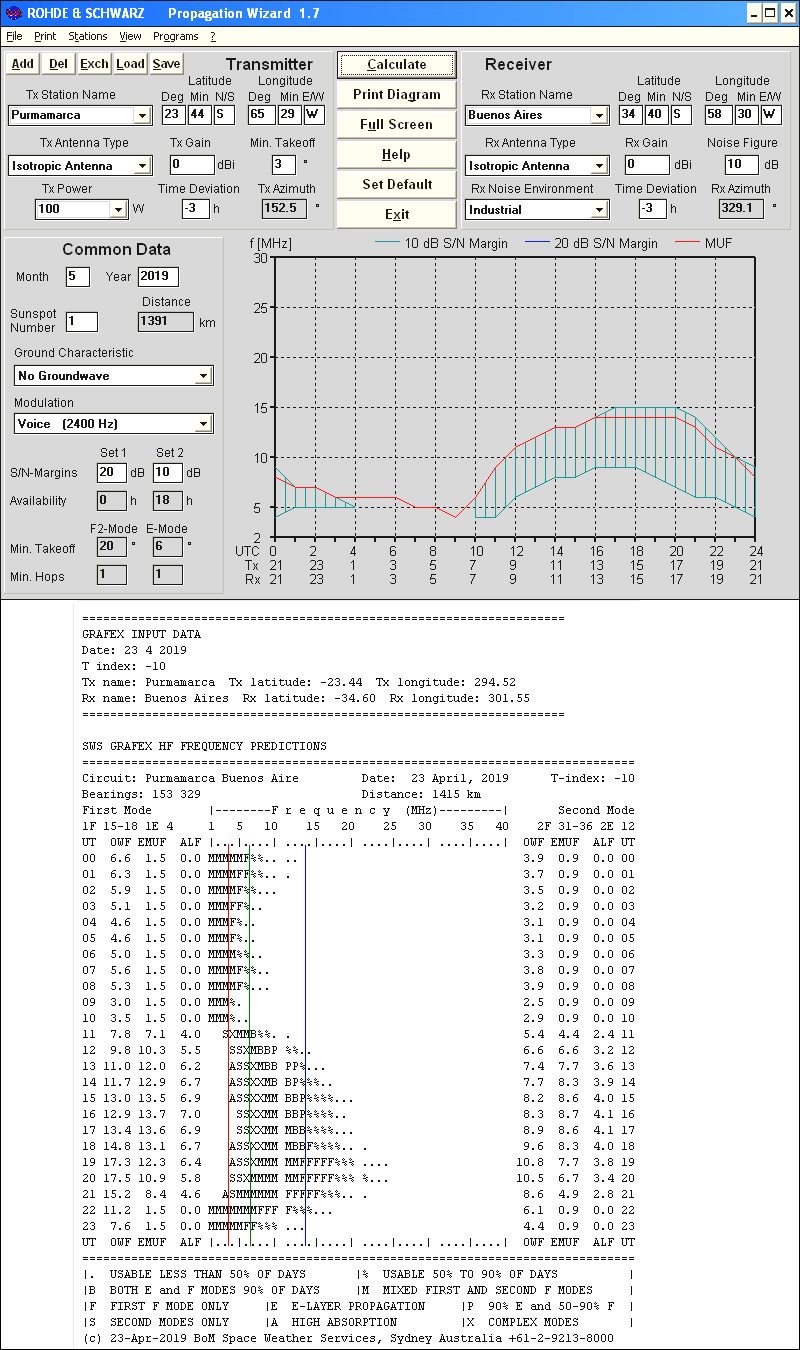This screenshot has height=1350, width=800.
Task: Maximize the Propagation Wizard window
Action: pyautogui.click(x=770, y=13)
